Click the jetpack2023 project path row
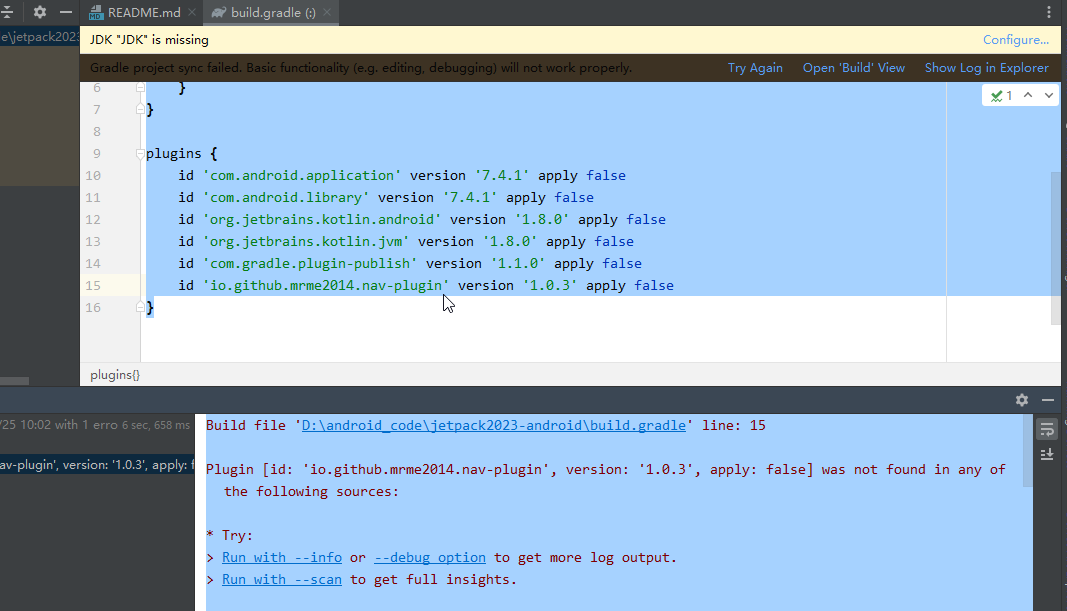 point(40,37)
